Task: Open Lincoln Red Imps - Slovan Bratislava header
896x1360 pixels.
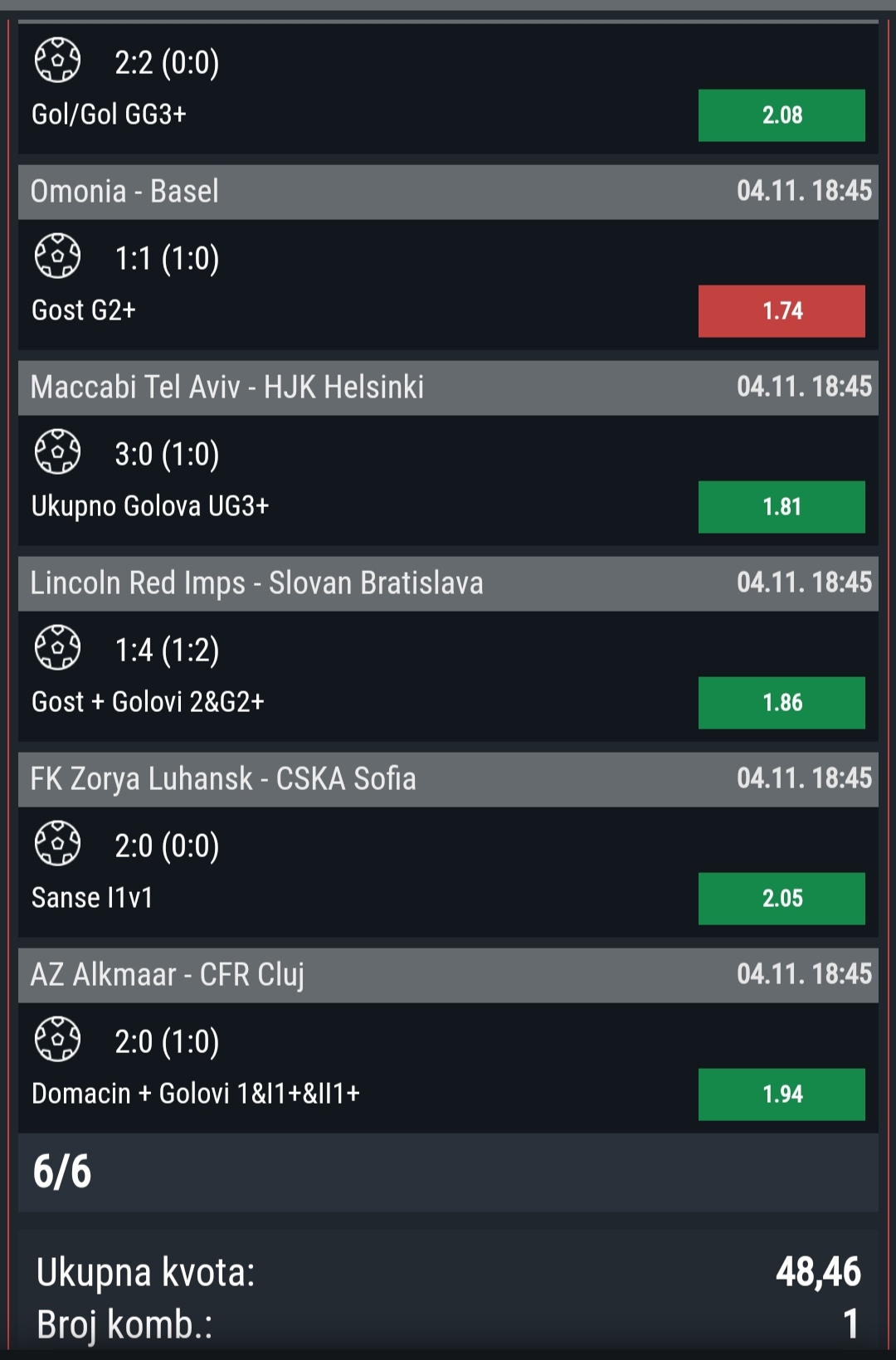Action: tap(448, 583)
